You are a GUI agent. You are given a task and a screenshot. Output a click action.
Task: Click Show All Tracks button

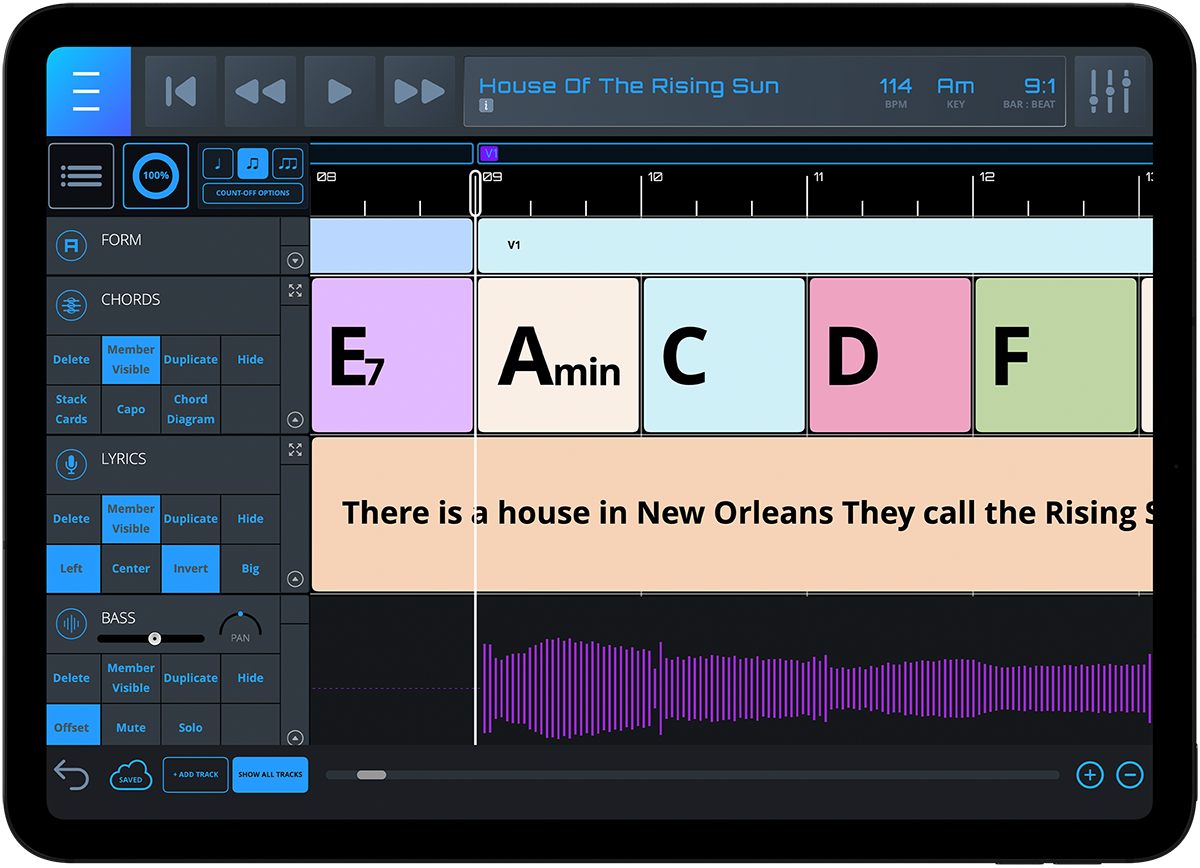pos(270,775)
